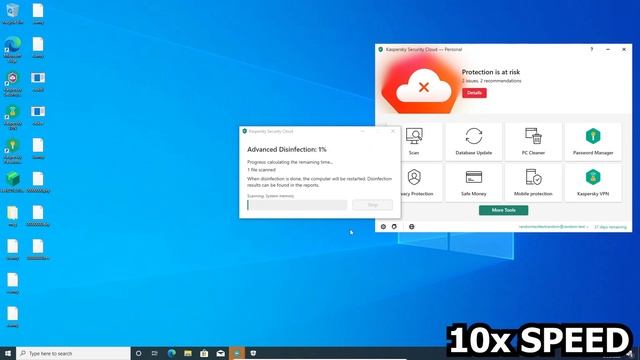Open Mail app from taskbar

tap(220, 353)
